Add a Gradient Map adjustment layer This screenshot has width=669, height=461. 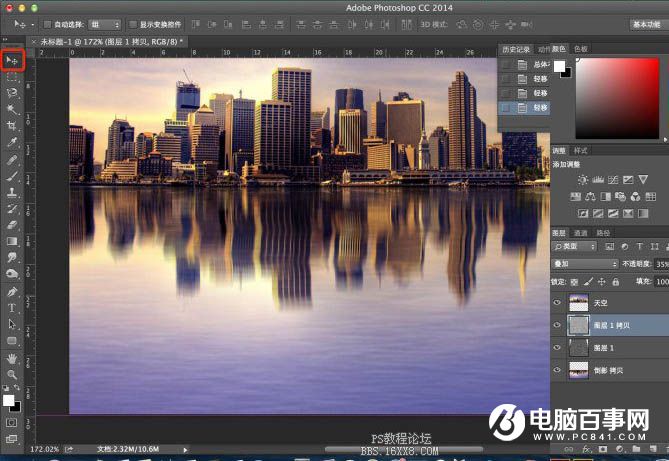tap(643, 213)
